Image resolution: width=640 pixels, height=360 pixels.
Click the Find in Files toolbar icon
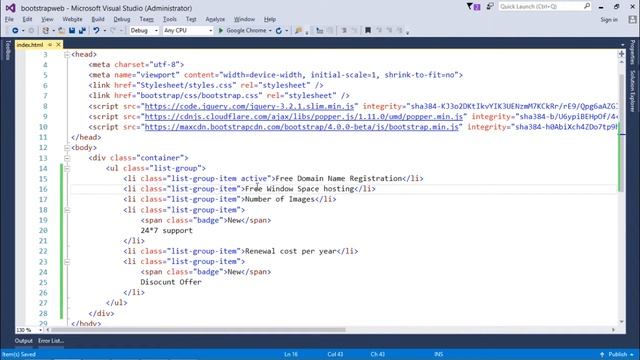pos(298,31)
